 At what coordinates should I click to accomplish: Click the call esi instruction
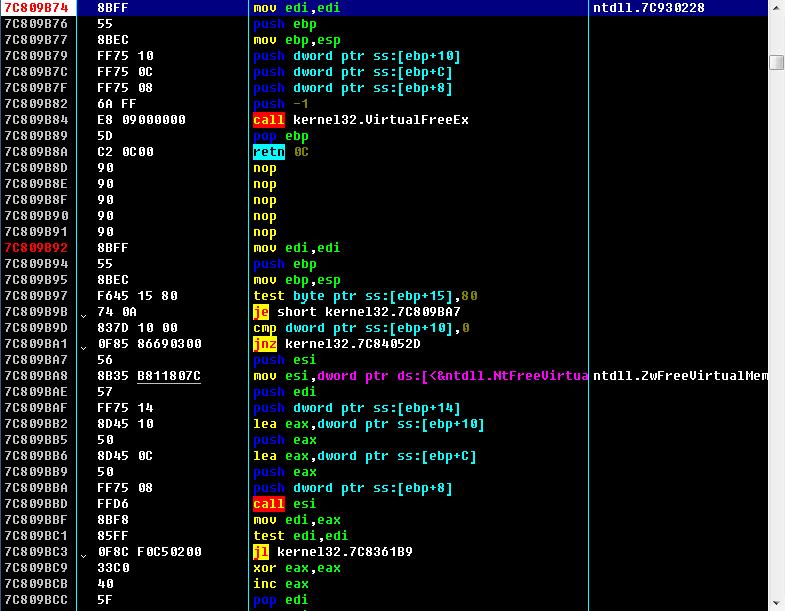pos(284,504)
